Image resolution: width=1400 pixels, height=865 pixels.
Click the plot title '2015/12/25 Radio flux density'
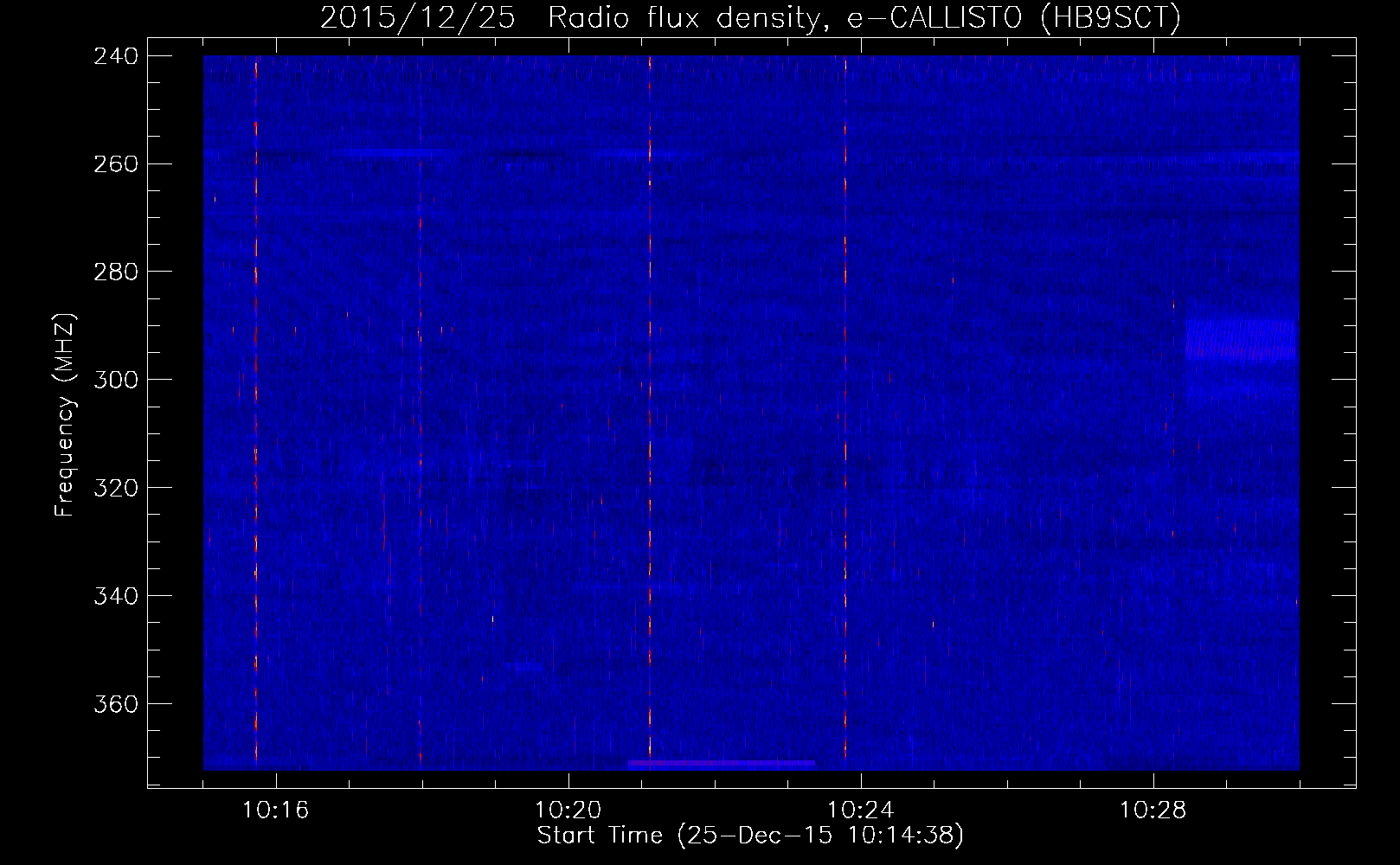[x=569, y=18]
